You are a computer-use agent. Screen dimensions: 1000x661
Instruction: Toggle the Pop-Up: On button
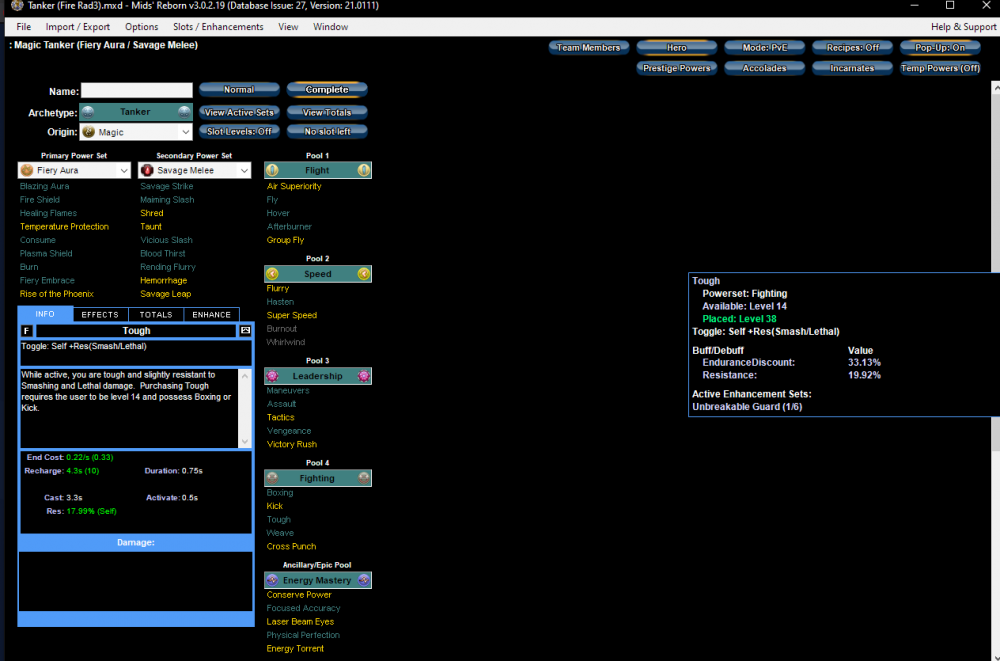939,47
